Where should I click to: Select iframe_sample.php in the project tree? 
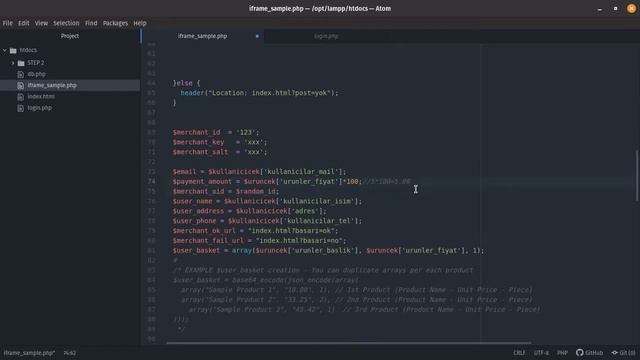(x=52, y=85)
